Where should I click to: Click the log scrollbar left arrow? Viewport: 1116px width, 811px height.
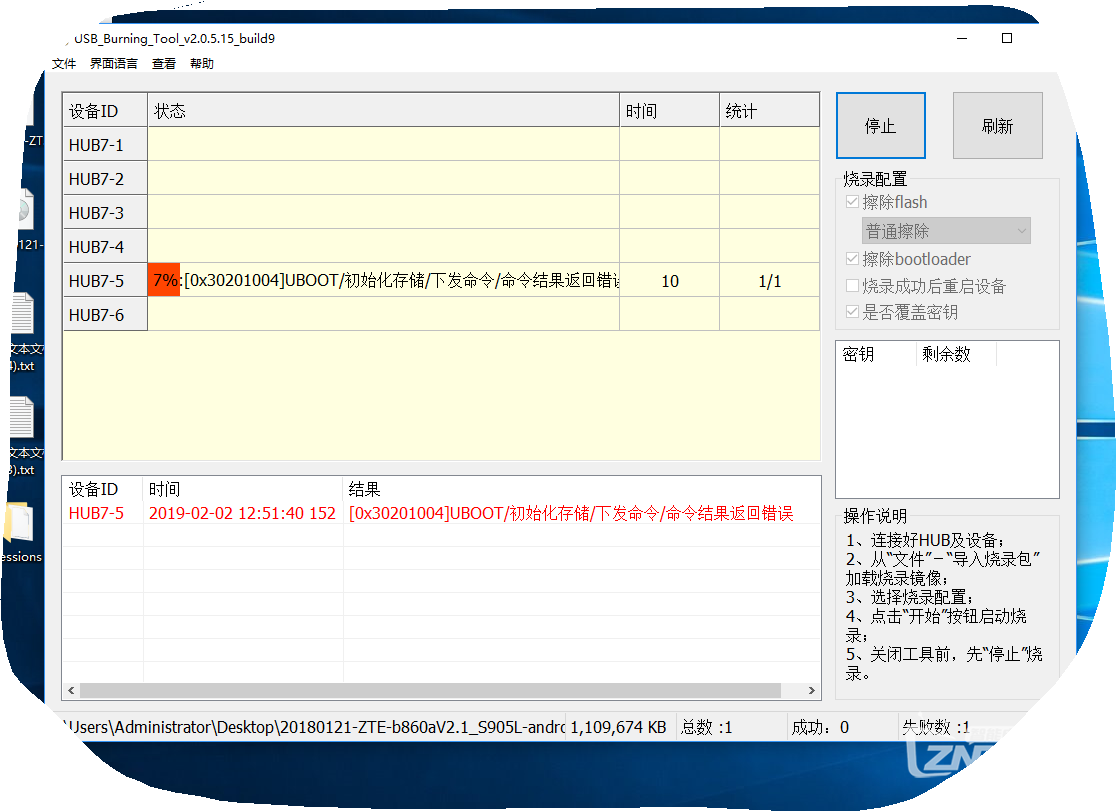71,691
